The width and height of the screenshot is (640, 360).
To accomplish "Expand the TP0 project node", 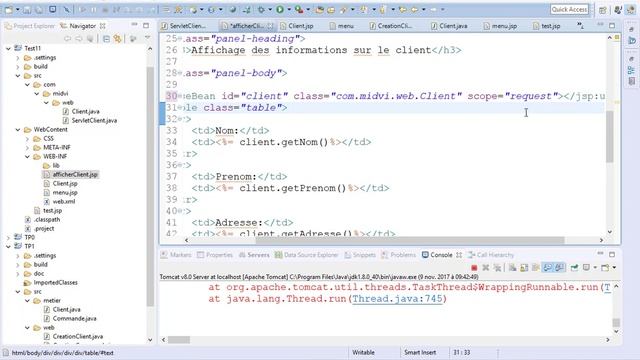I will point(8,237).
